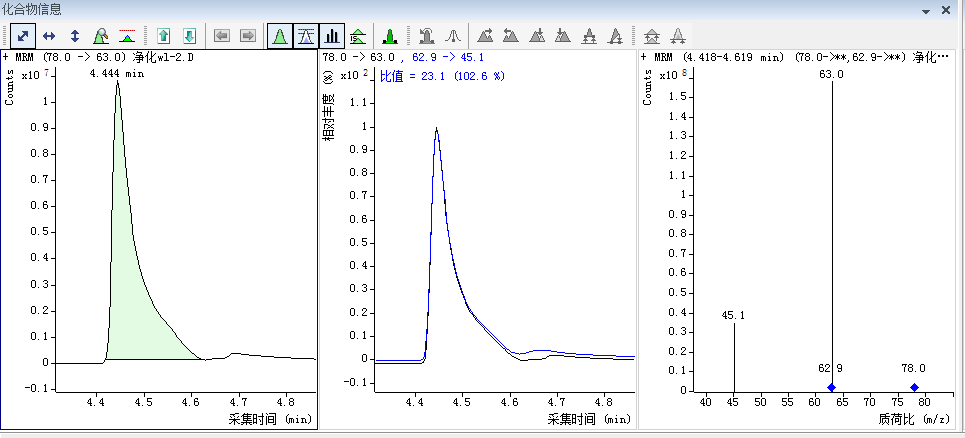Click the snap baseline icon with square handles

click(x=589, y=36)
